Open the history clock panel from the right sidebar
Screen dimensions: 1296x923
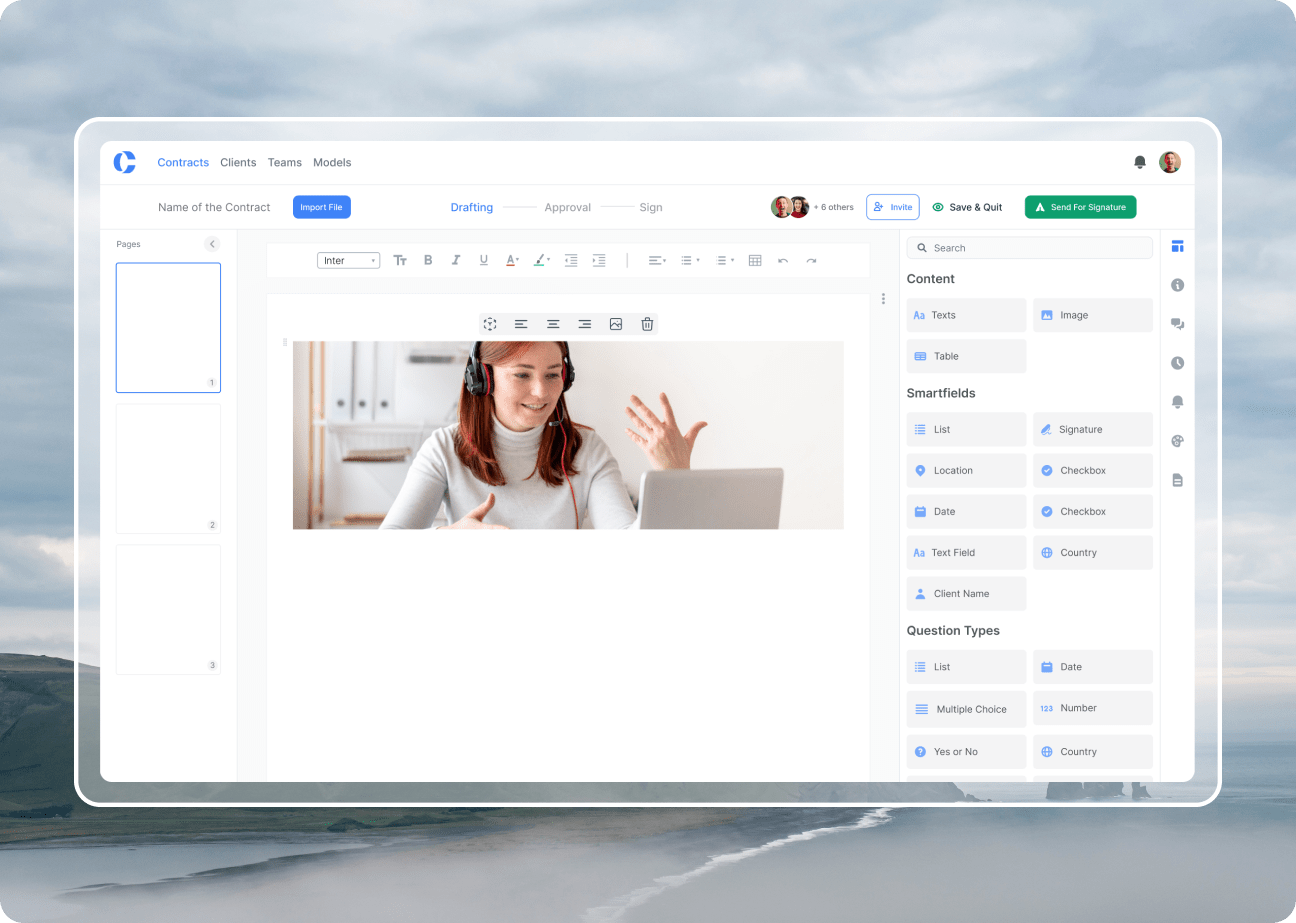(x=1177, y=363)
